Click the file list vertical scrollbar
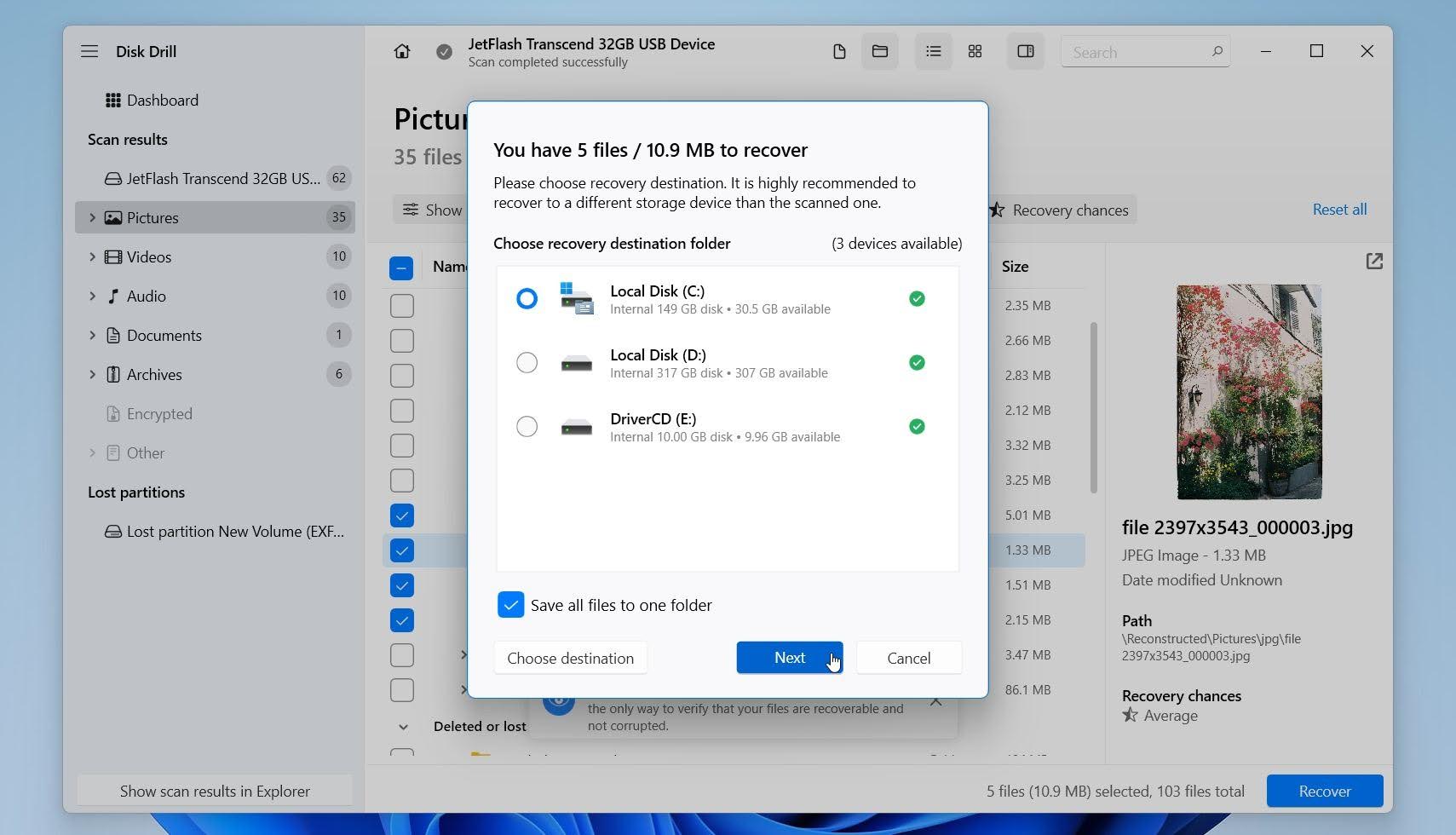 [x=1093, y=407]
